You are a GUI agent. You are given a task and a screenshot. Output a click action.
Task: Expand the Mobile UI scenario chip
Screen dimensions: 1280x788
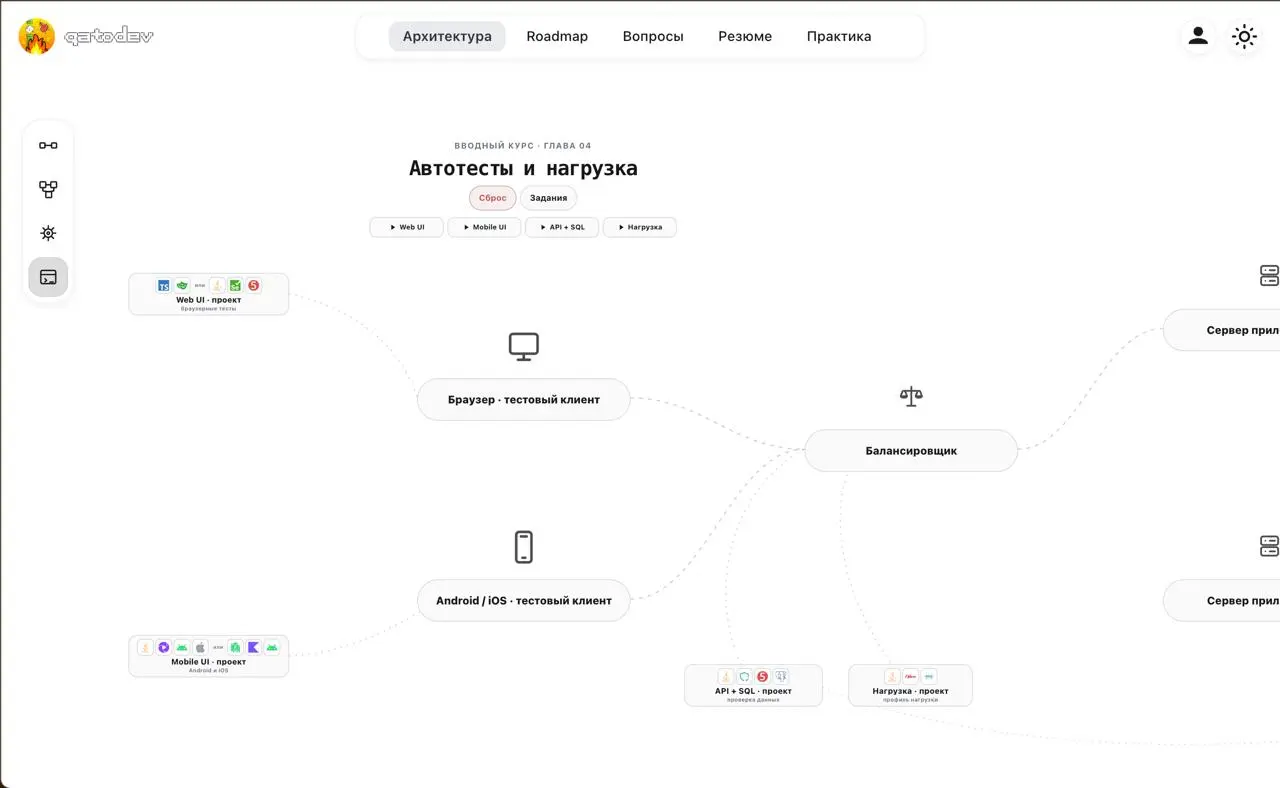point(484,227)
